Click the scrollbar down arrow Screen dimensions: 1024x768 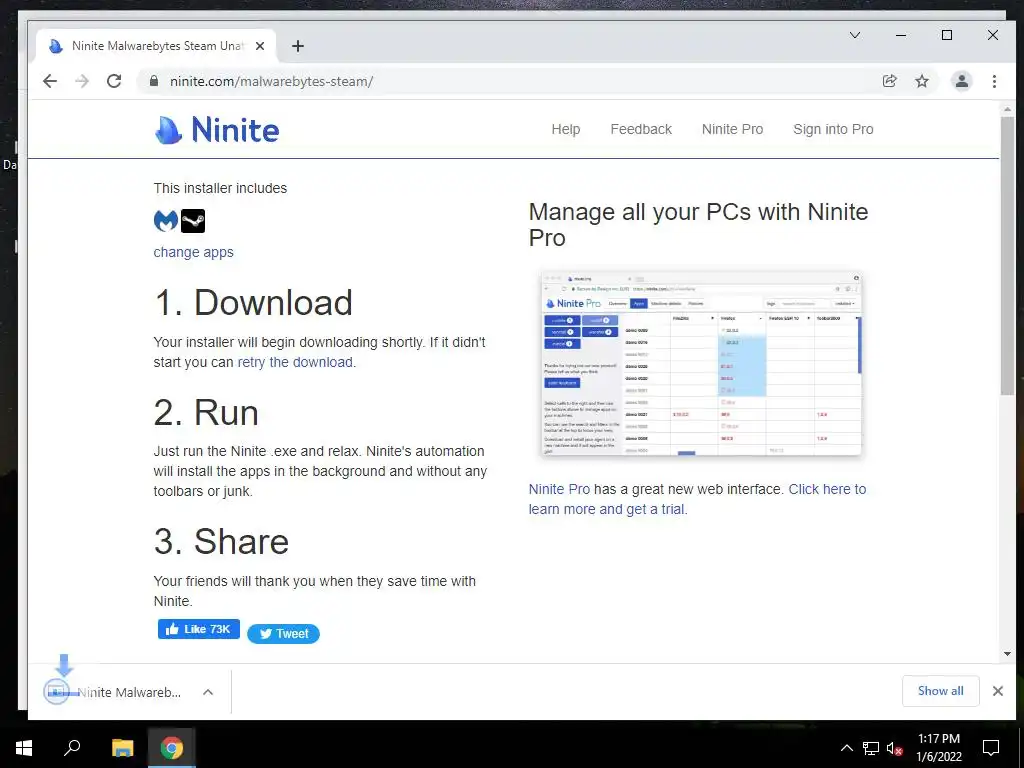1006,654
